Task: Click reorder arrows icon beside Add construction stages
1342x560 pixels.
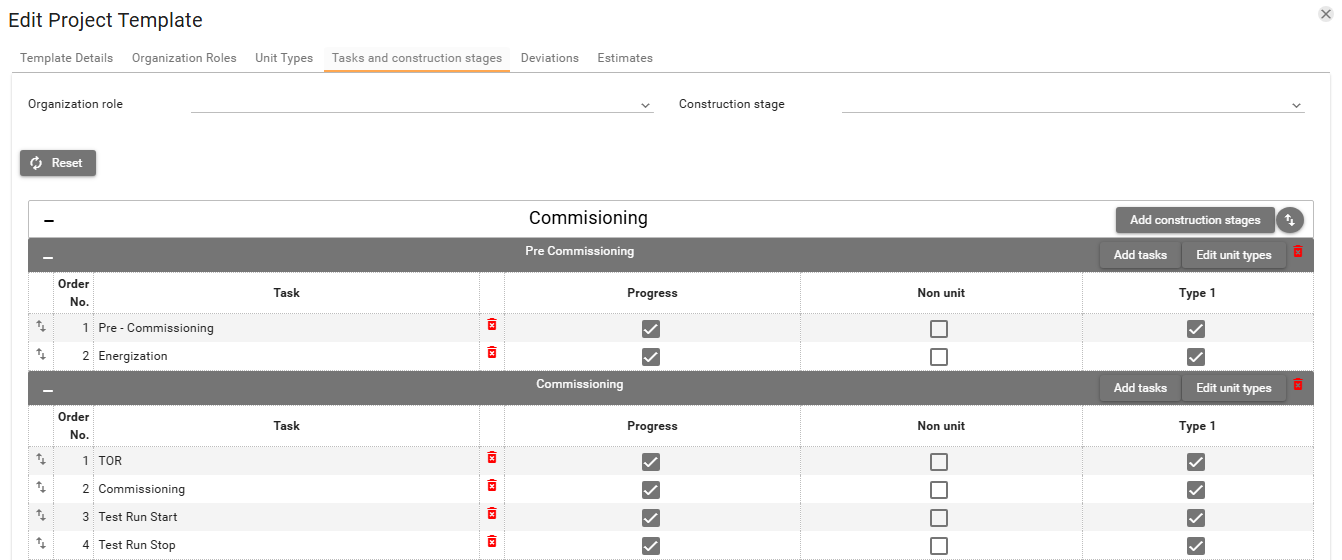Action: (1290, 220)
